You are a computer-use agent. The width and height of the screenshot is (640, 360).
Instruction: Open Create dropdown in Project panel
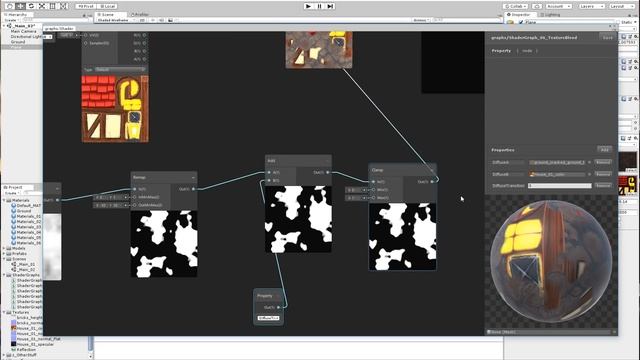12,193
